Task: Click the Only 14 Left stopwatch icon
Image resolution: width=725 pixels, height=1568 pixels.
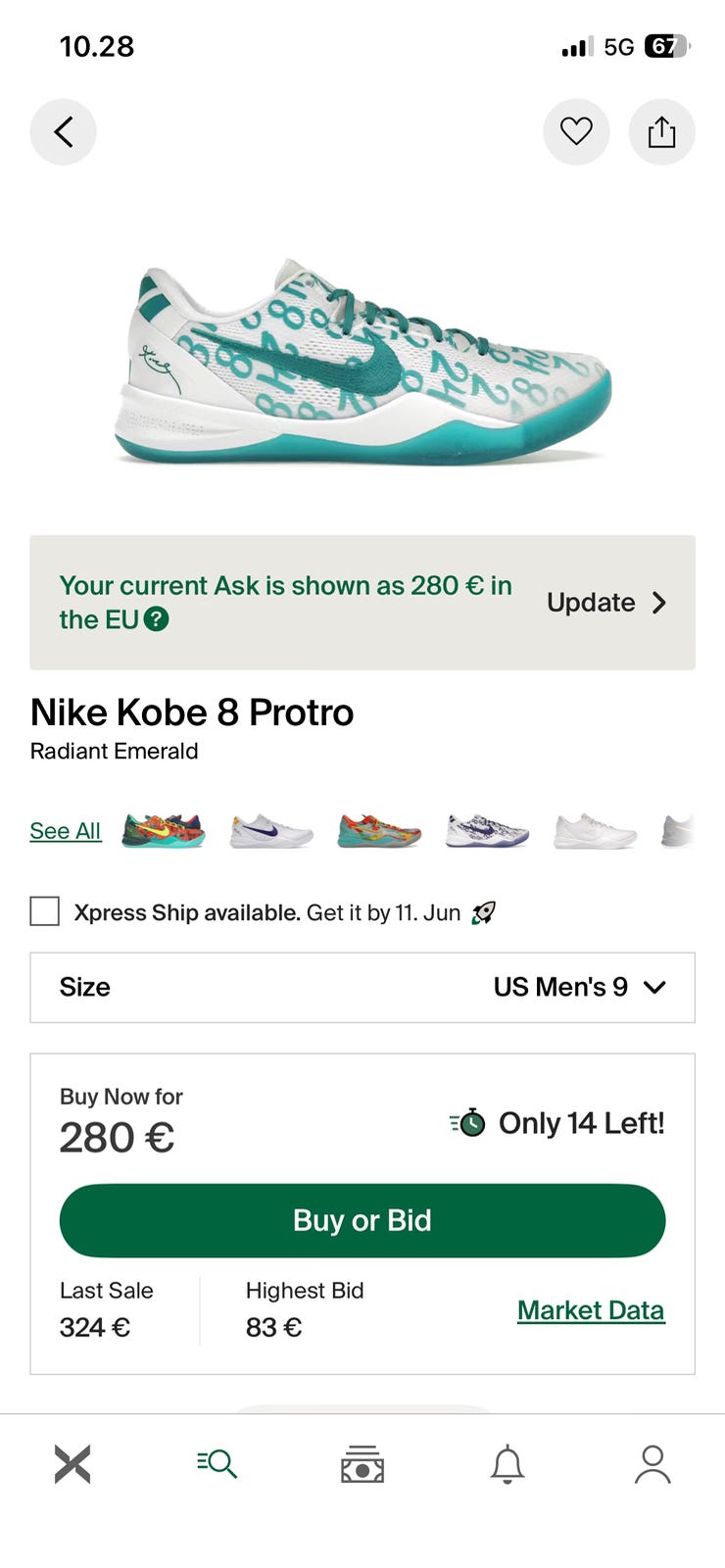Action: (x=468, y=1122)
